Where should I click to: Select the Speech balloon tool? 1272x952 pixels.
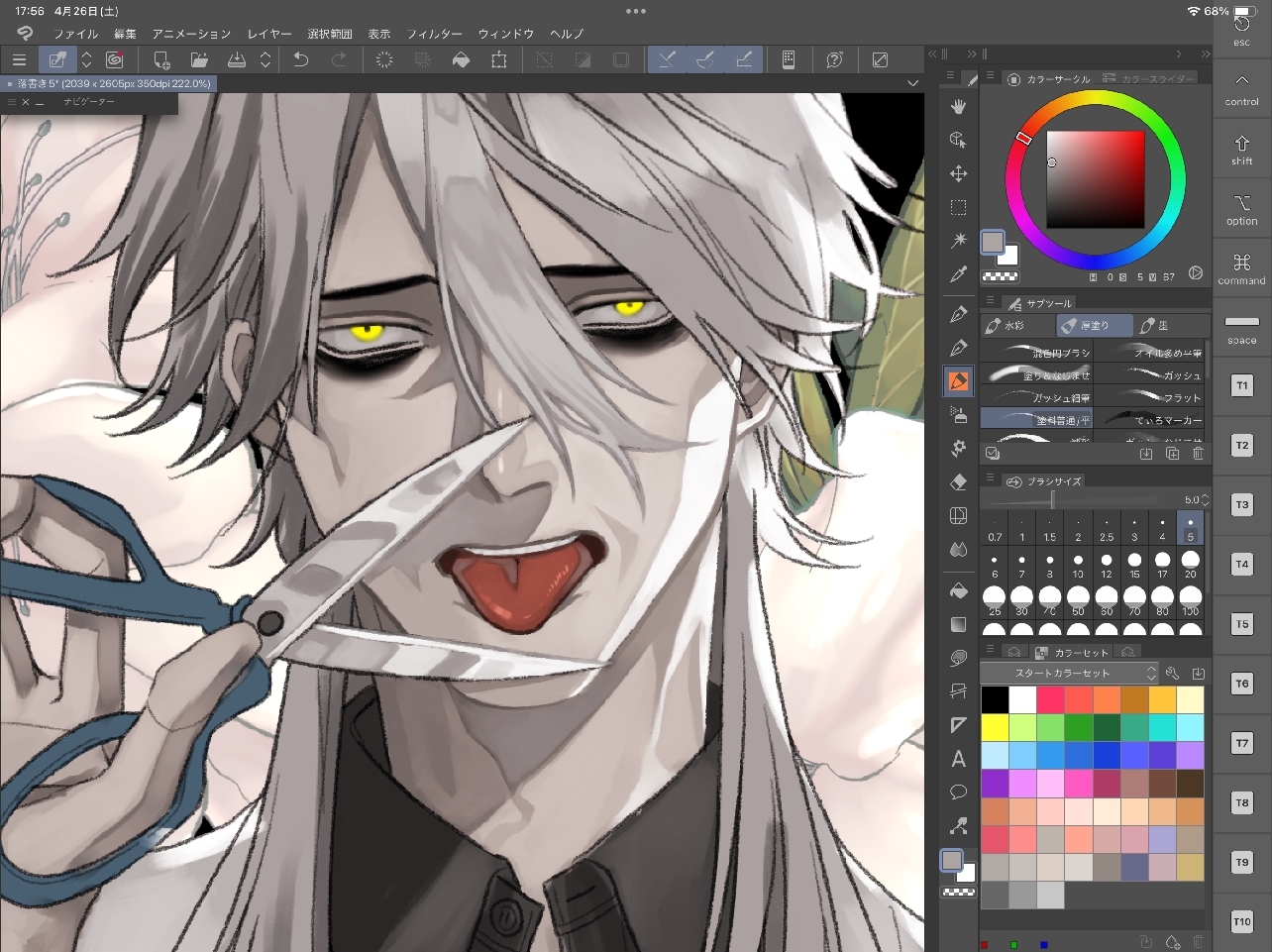click(958, 792)
